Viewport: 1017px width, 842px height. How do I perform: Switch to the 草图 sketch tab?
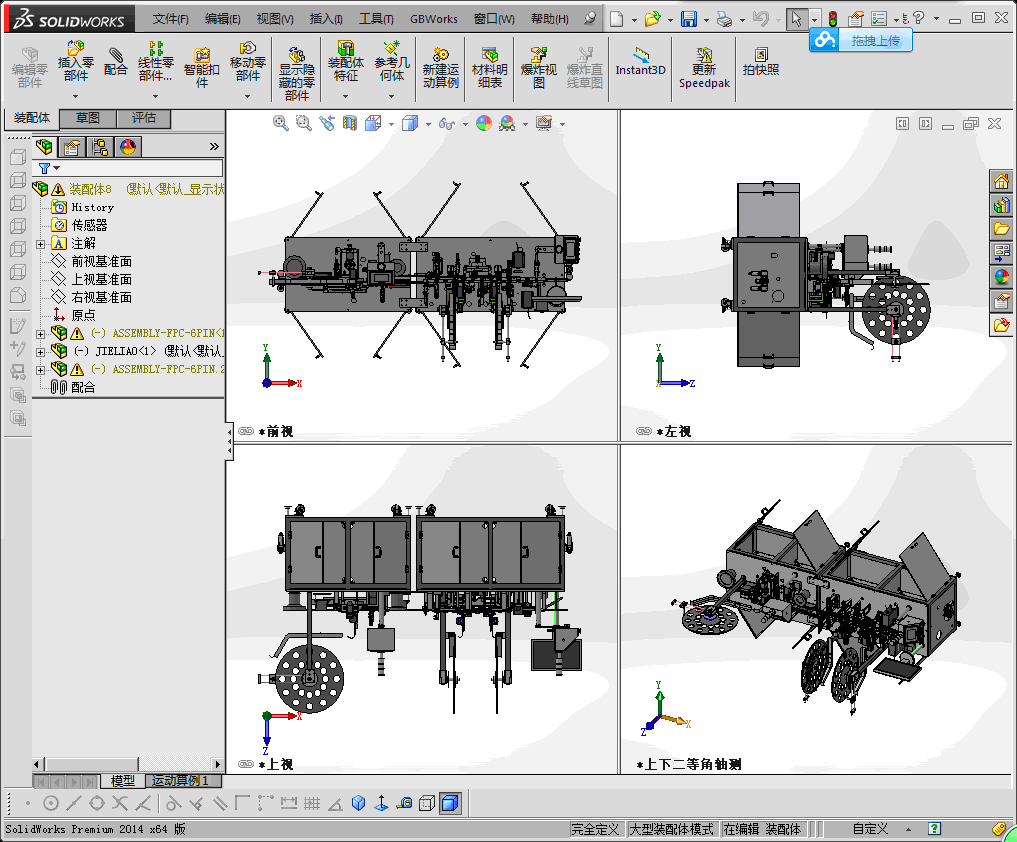click(x=88, y=118)
